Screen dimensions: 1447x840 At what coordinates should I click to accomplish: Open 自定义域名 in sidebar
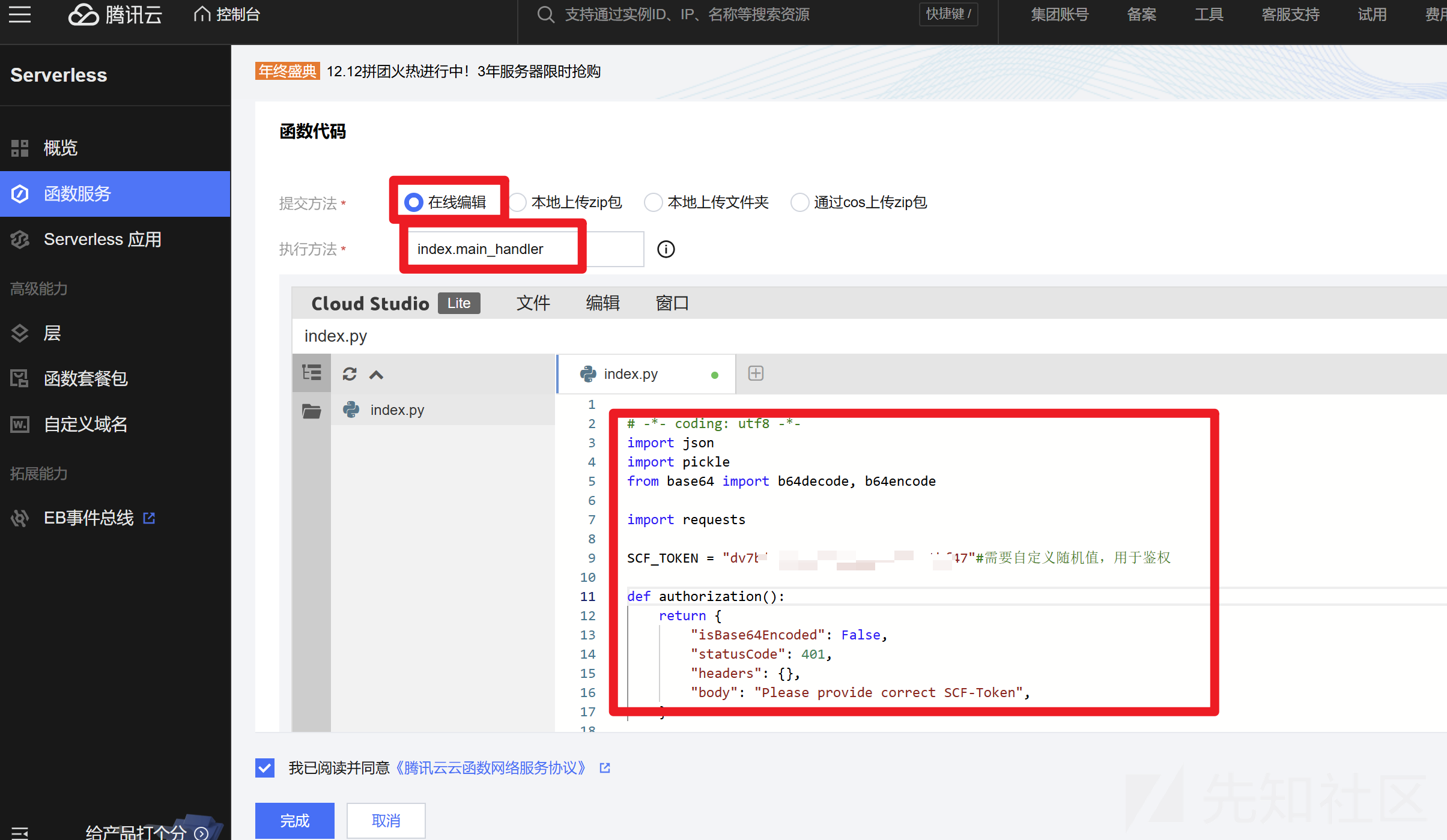pyautogui.click(x=115, y=425)
